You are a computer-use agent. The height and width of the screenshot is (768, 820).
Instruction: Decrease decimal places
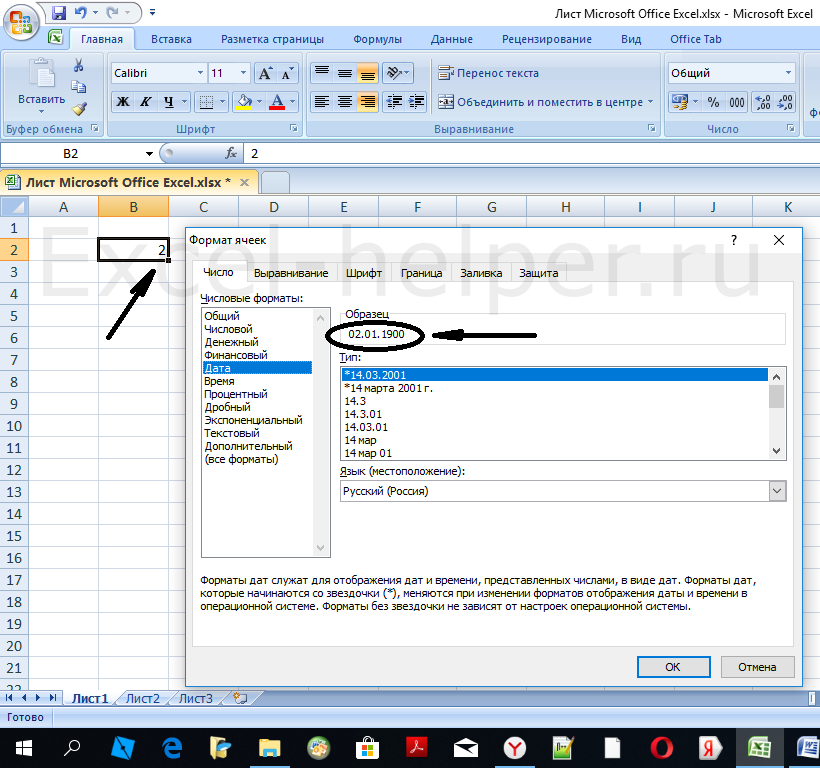[x=785, y=102]
